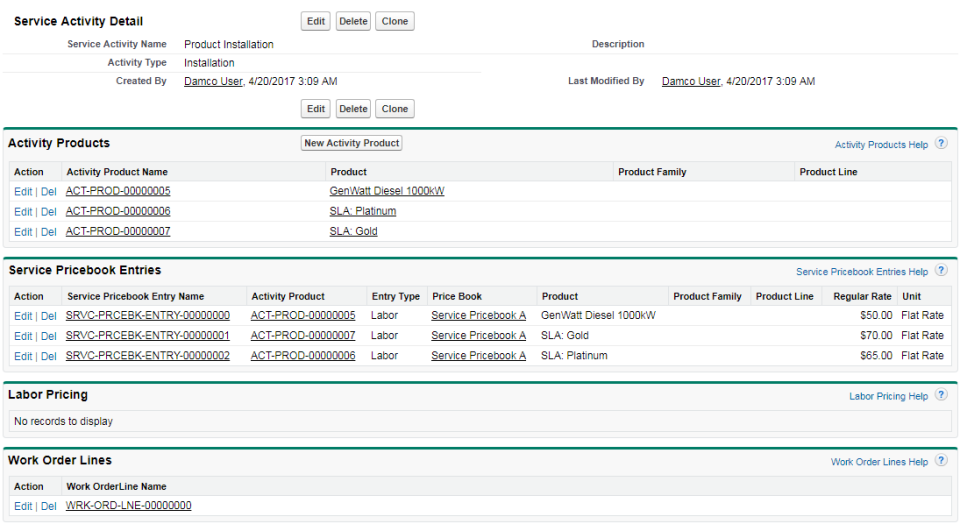The image size is (960, 524).
Task: Click the top Edit button
Action: coord(316,21)
